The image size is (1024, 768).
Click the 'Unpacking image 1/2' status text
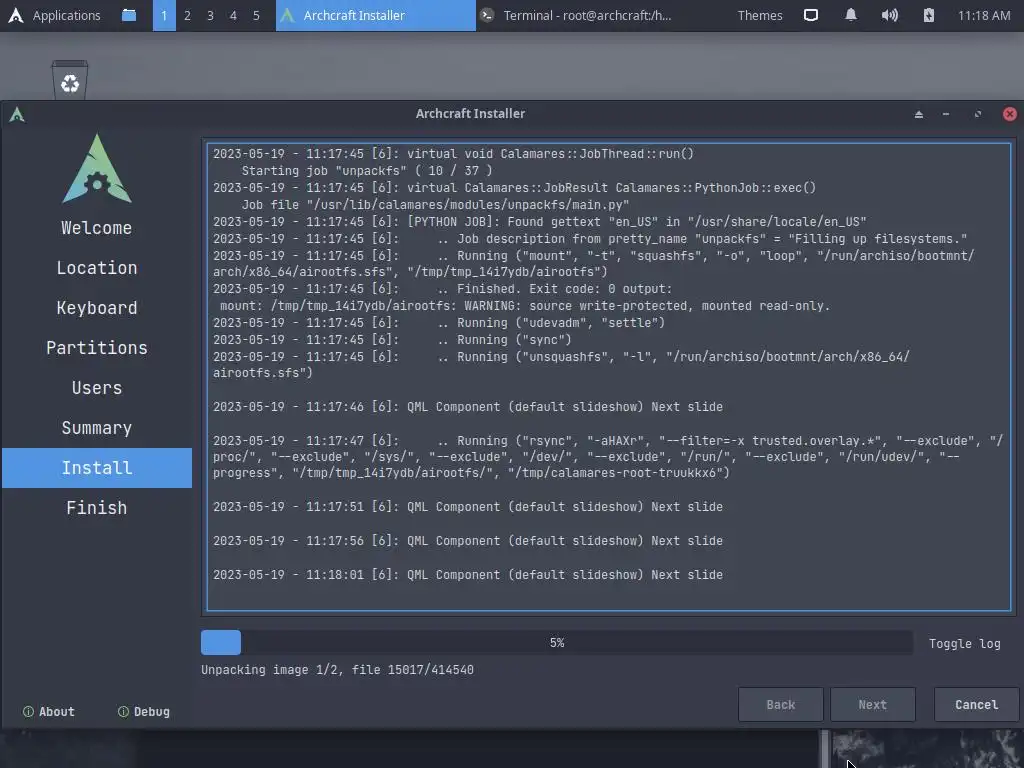click(337, 670)
